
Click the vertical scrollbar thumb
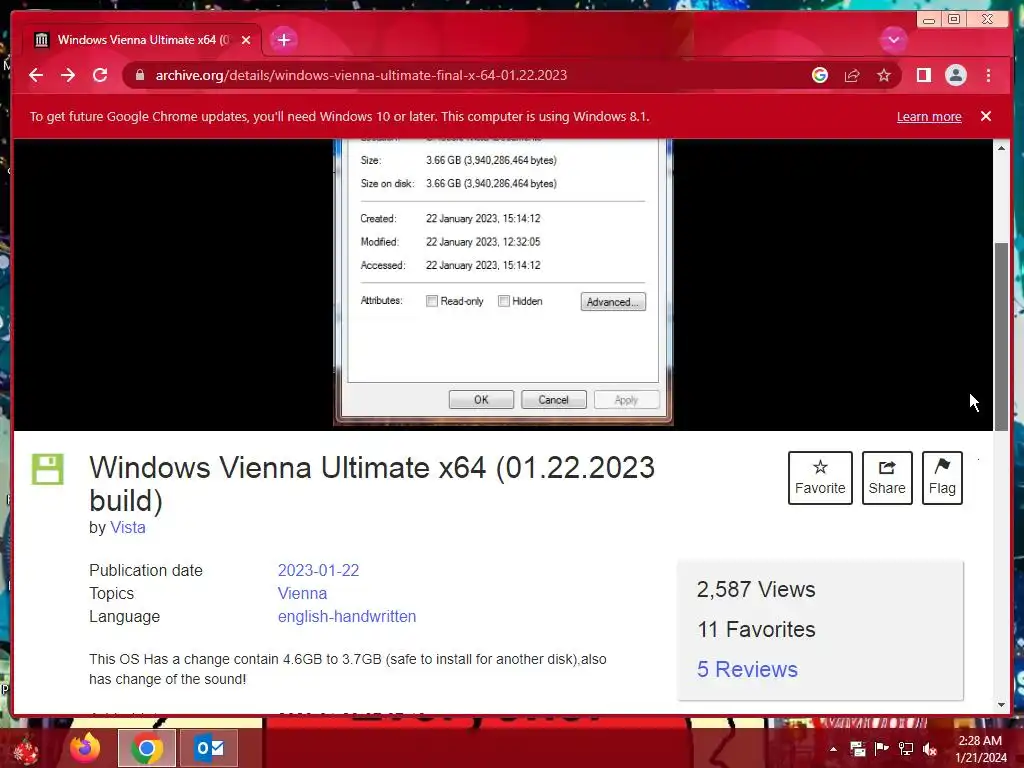coord(1001,336)
